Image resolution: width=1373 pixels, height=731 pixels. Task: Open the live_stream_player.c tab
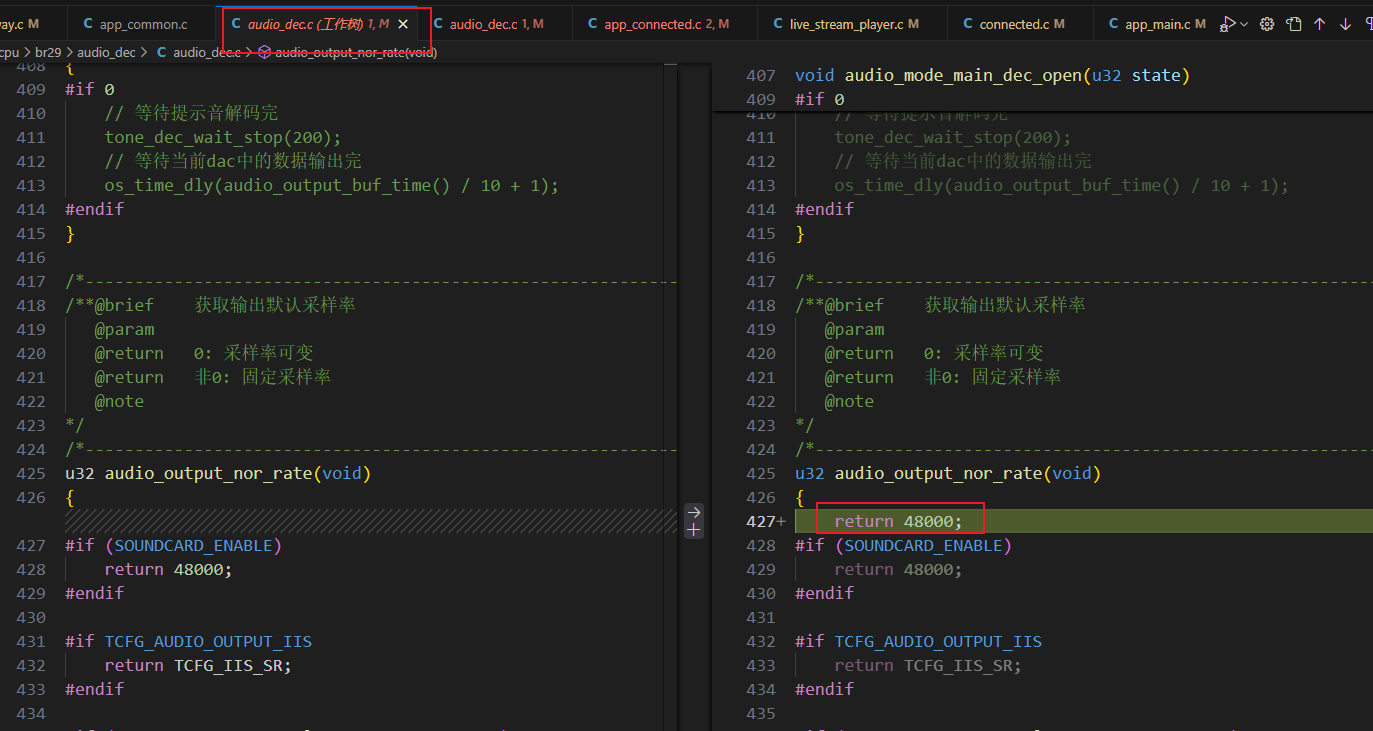click(853, 24)
